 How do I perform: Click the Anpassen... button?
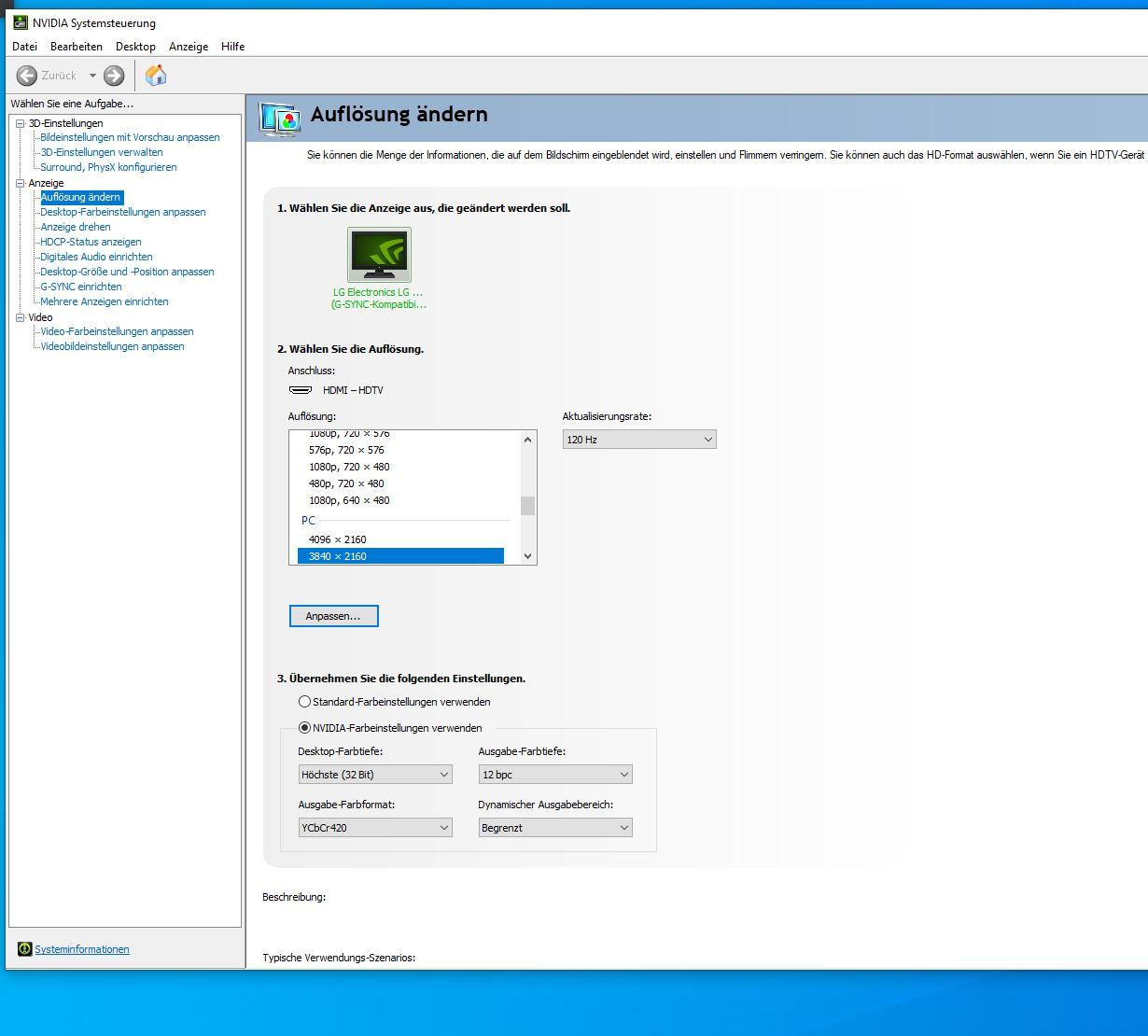click(x=333, y=616)
